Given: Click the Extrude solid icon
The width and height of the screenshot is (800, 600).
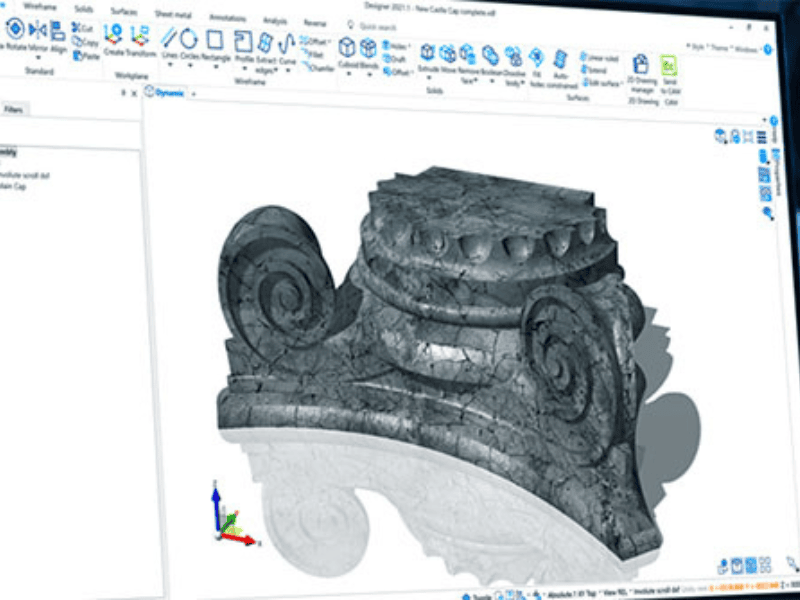Looking at the screenshot, I should click(427, 53).
